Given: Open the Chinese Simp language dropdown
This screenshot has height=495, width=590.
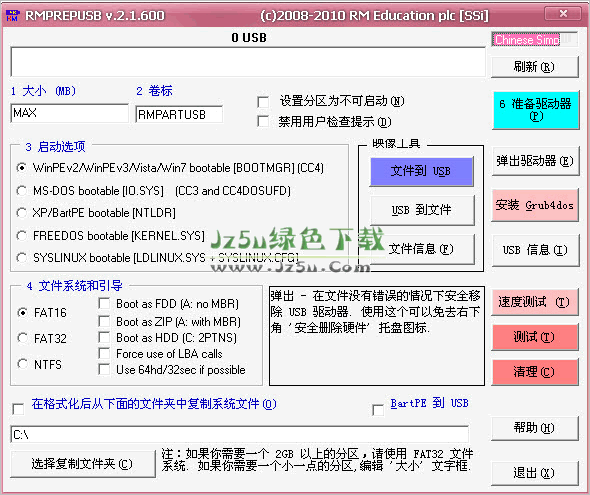Looking at the screenshot, I should tap(534, 39).
